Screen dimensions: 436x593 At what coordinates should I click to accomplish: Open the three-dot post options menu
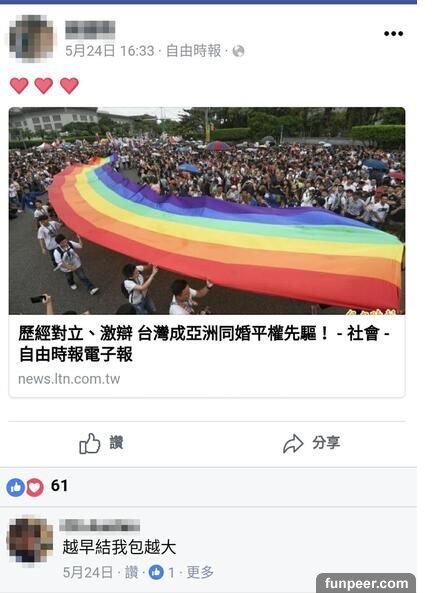click(x=393, y=34)
